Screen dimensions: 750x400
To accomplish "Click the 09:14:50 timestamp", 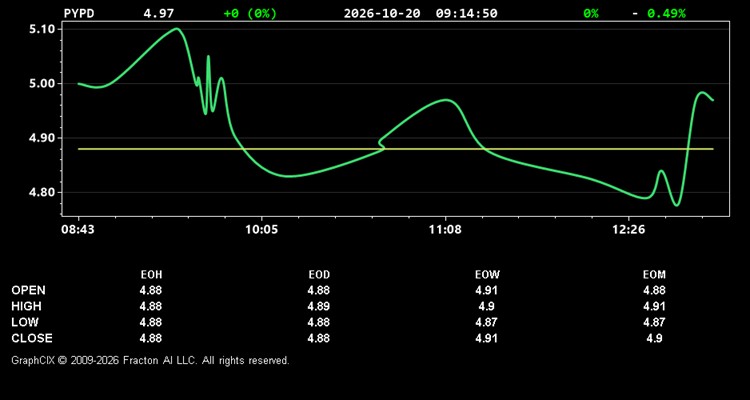I will coord(466,13).
